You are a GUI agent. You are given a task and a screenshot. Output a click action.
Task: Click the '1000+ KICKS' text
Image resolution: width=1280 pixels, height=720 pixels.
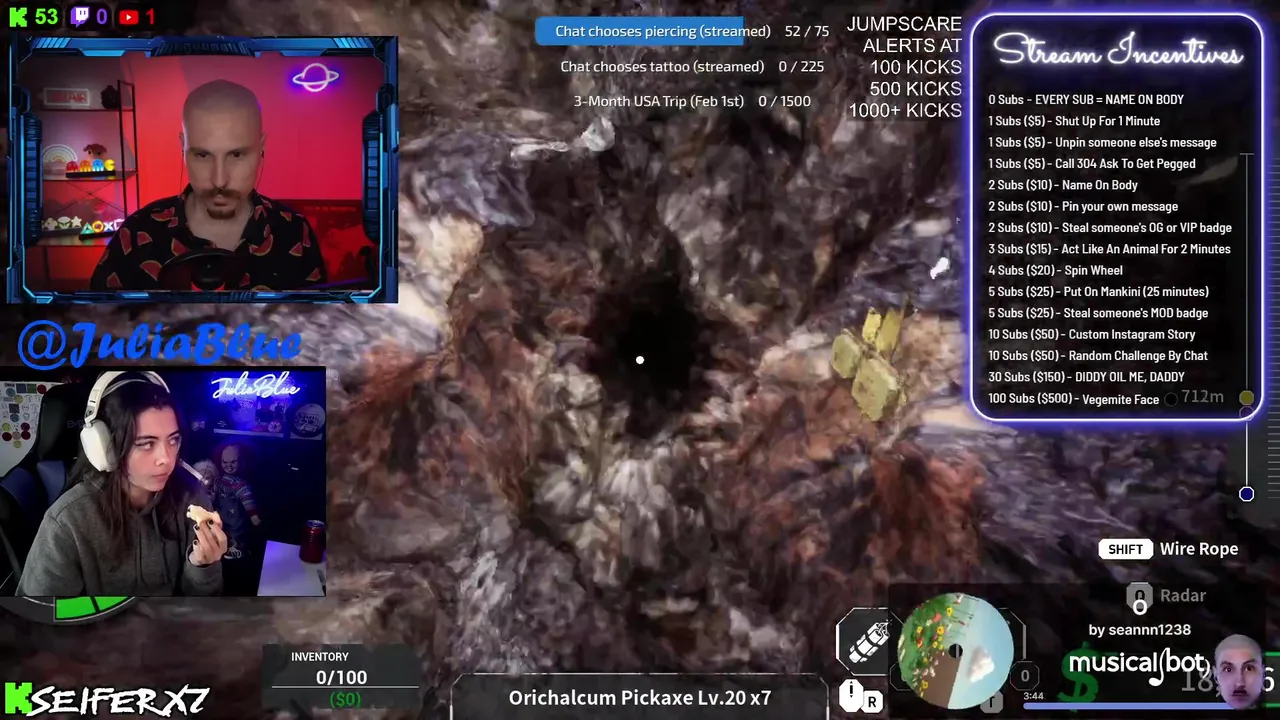(905, 111)
